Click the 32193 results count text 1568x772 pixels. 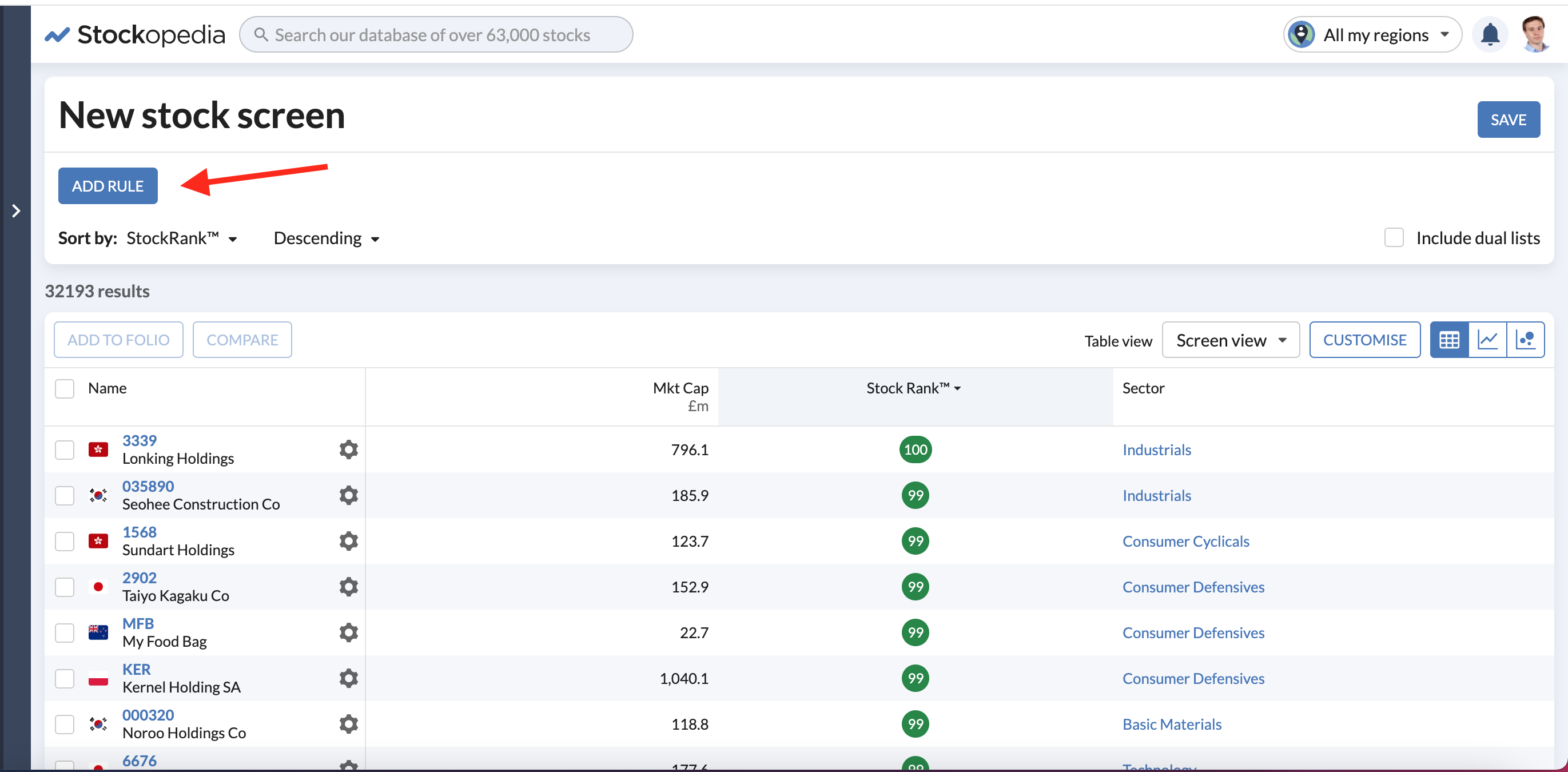pos(97,291)
